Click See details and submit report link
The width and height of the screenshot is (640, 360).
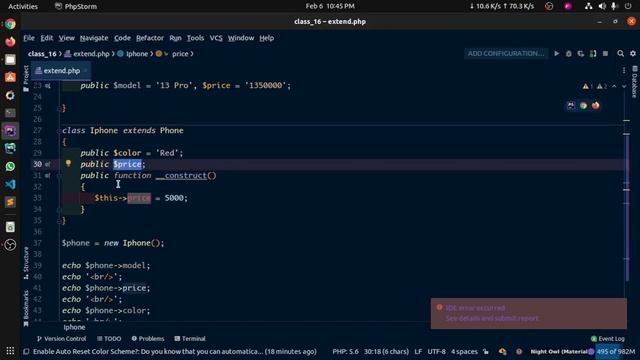(x=492, y=318)
